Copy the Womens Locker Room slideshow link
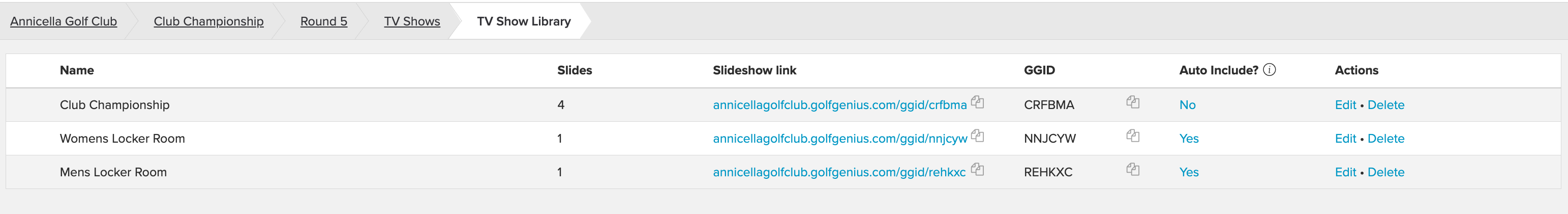The height and width of the screenshot is (214, 1568). pyautogui.click(x=977, y=136)
